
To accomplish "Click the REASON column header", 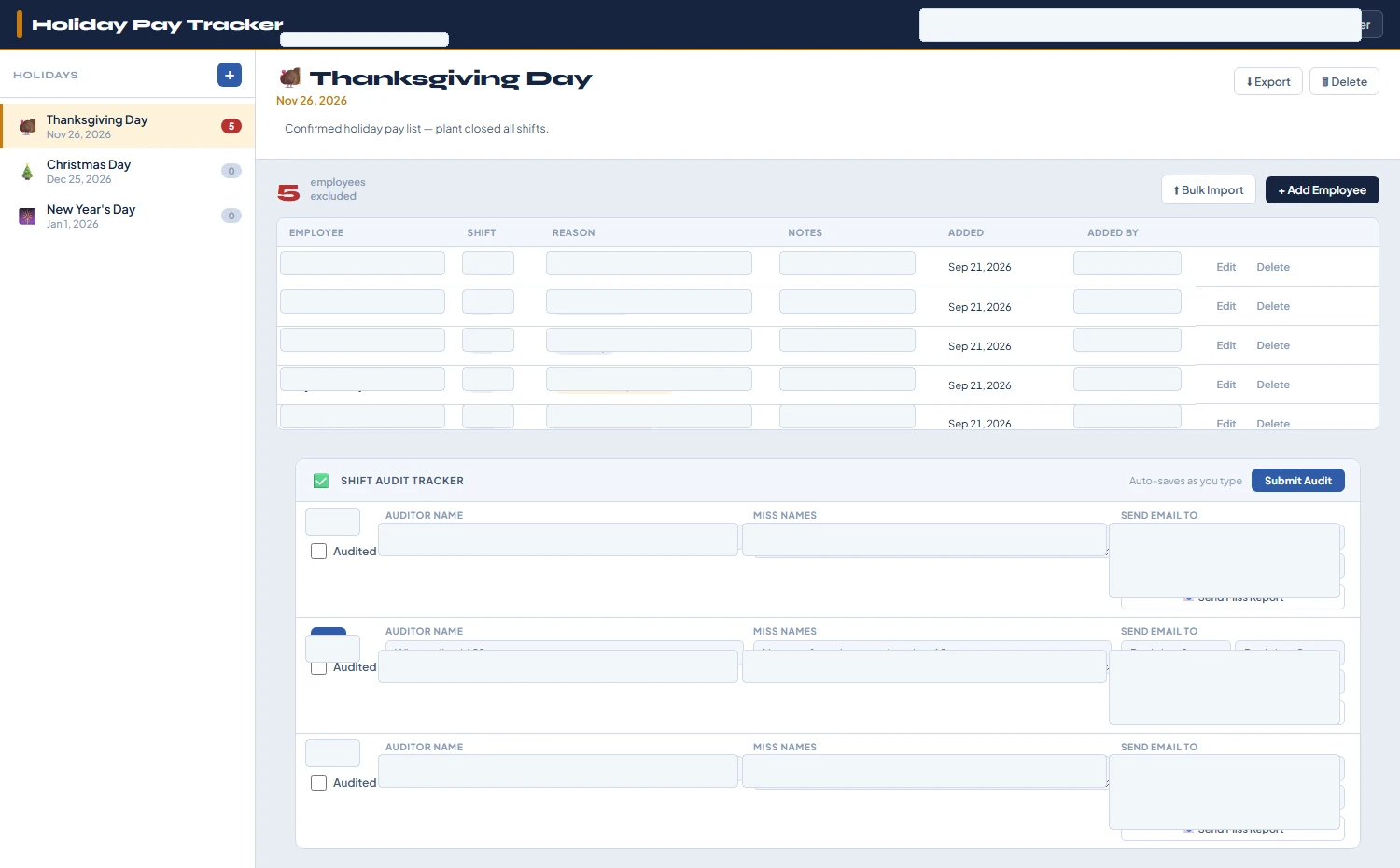I will [x=573, y=232].
